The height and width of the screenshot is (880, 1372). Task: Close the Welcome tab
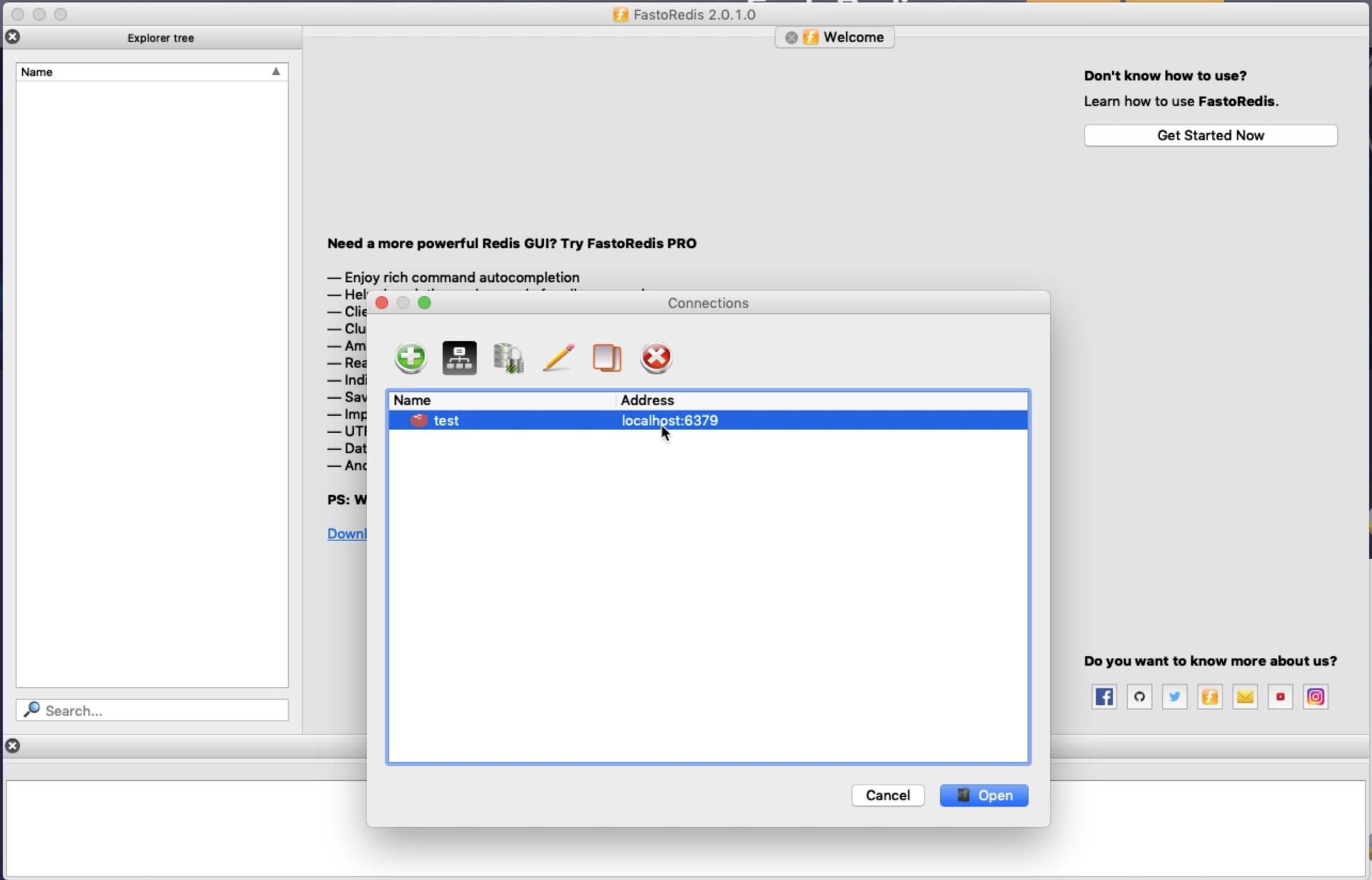[x=791, y=38]
